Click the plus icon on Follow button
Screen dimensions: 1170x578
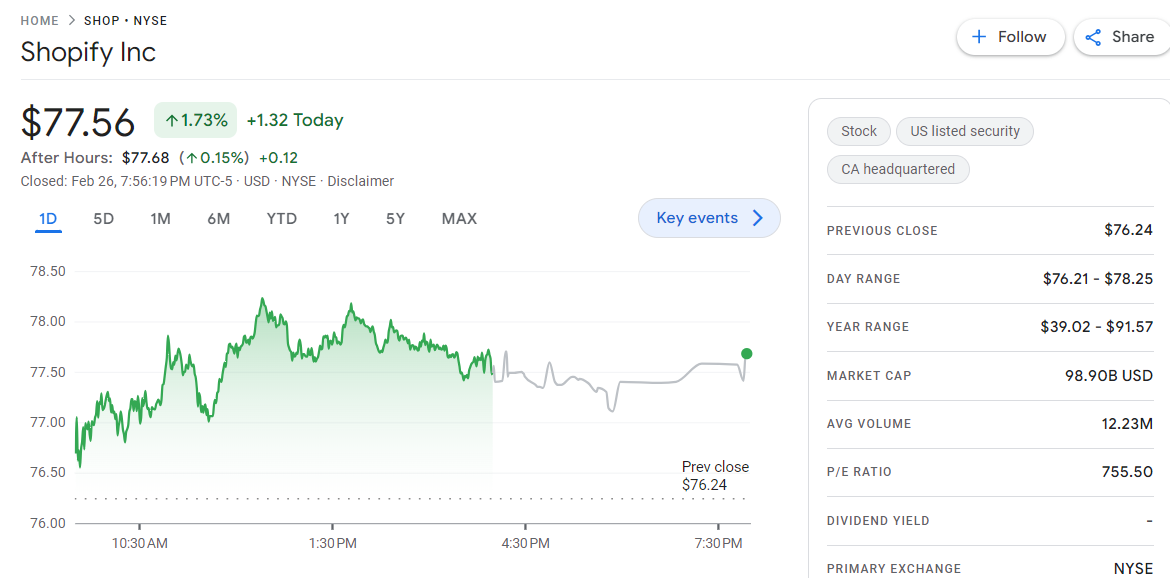980,37
